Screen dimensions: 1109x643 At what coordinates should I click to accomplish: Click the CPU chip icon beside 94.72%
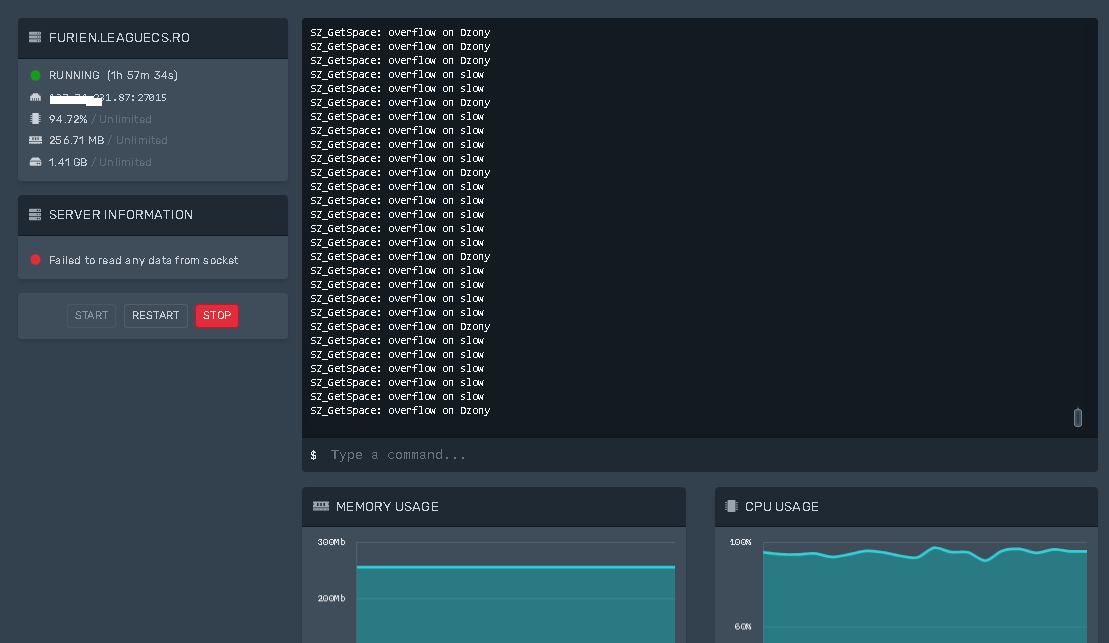pos(35,119)
